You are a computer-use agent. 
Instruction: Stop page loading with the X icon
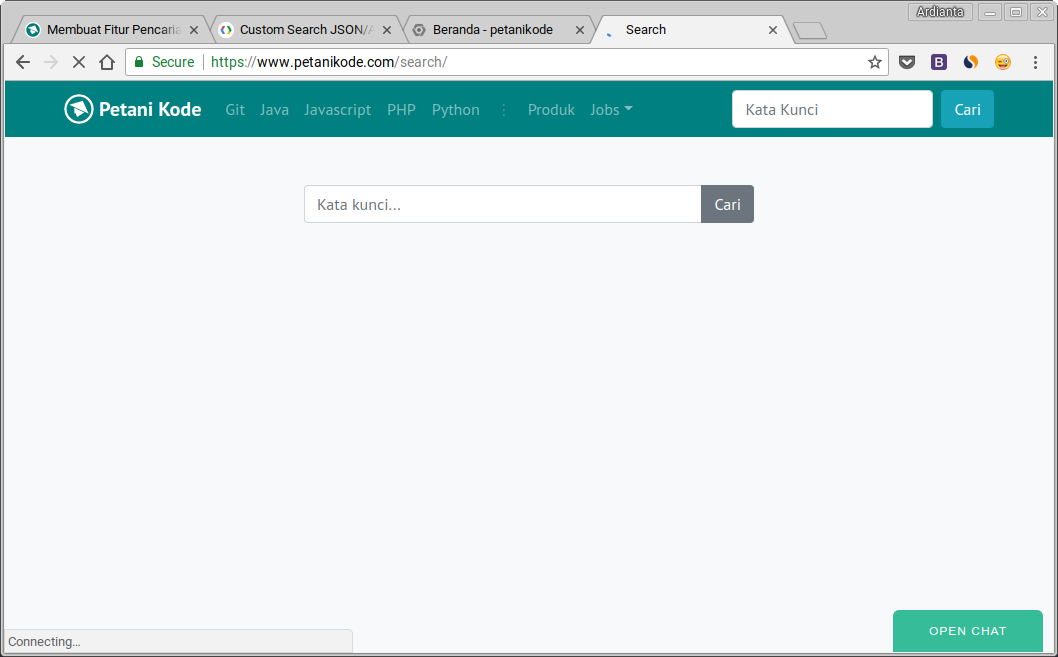78,62
